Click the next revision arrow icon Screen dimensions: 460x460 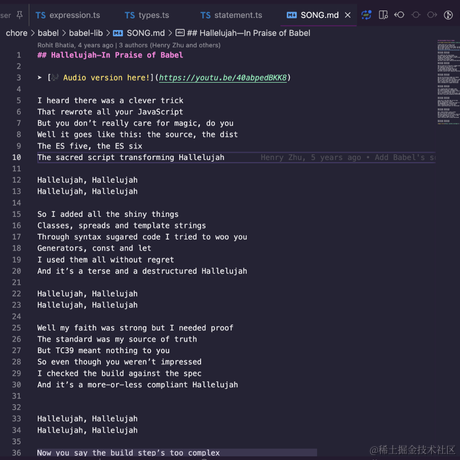(x=432, y=15)
